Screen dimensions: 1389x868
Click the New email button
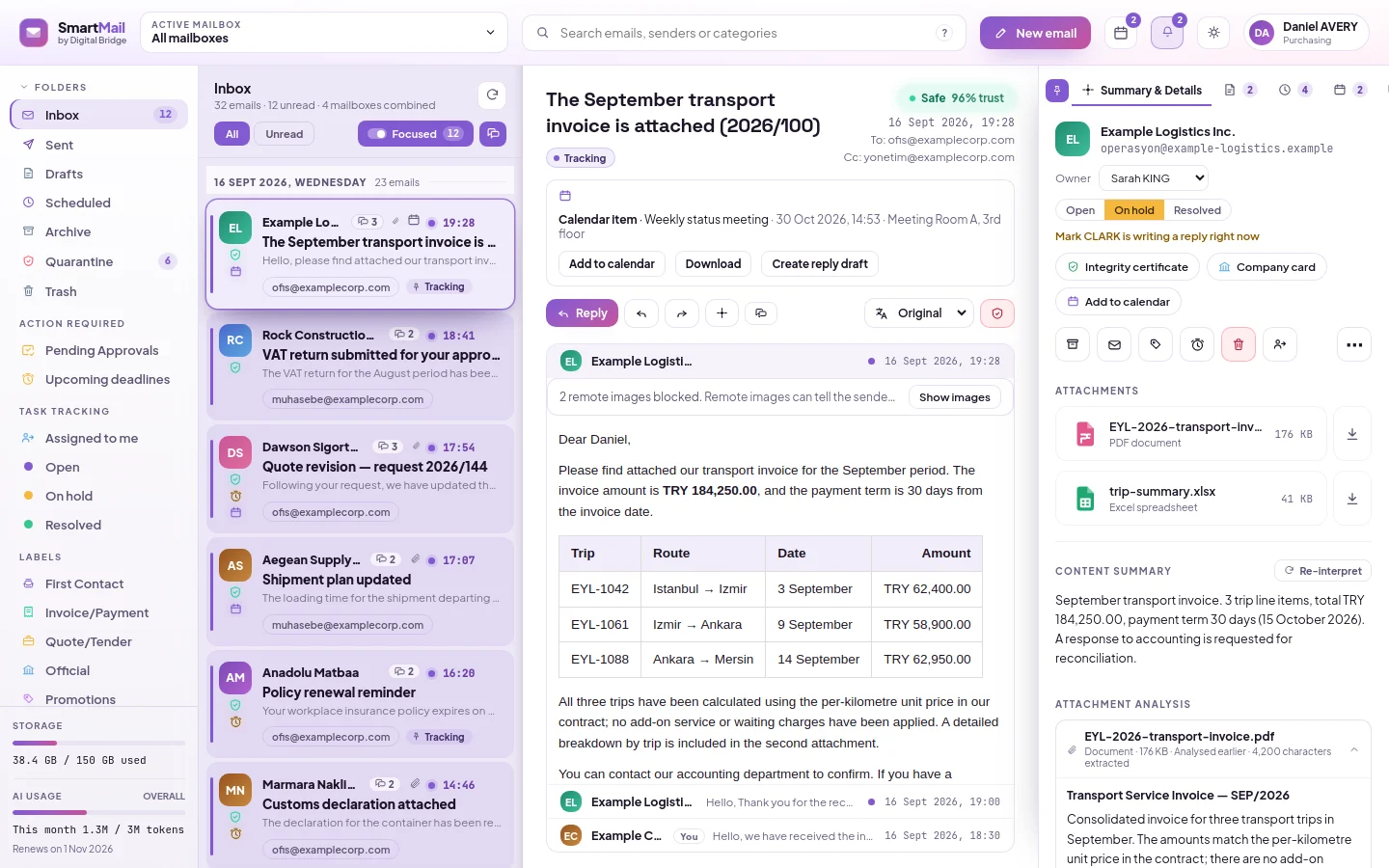pyautogui.click(x=1035, y=33)
